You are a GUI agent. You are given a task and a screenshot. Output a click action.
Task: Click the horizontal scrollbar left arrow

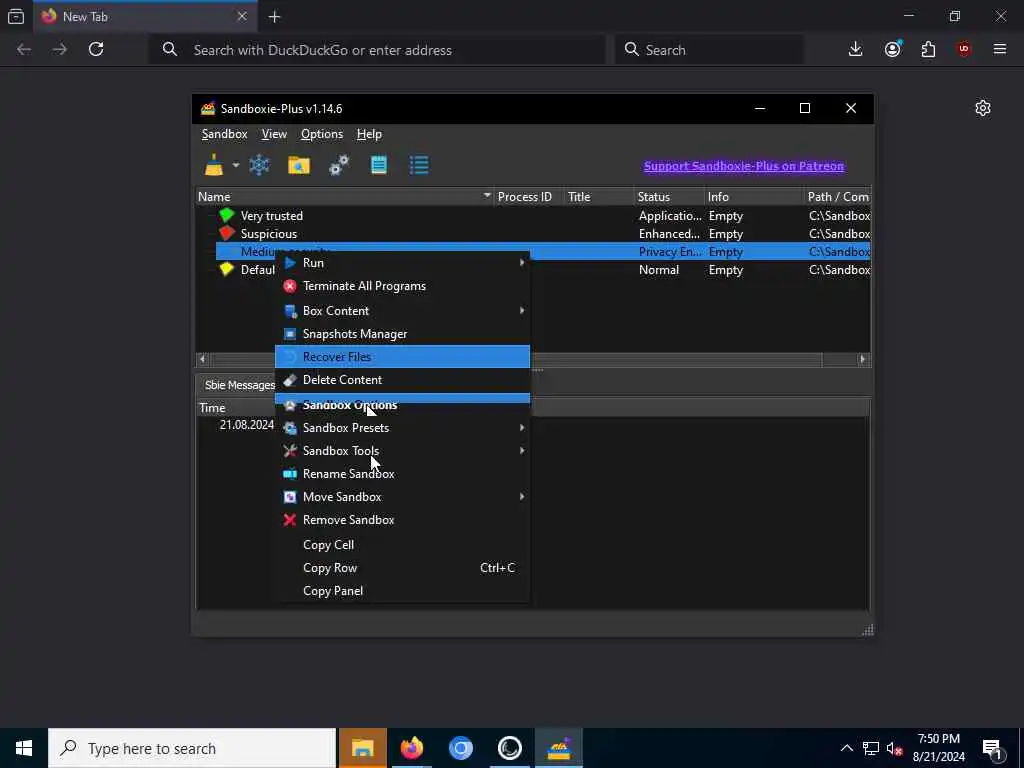(202, 359)
